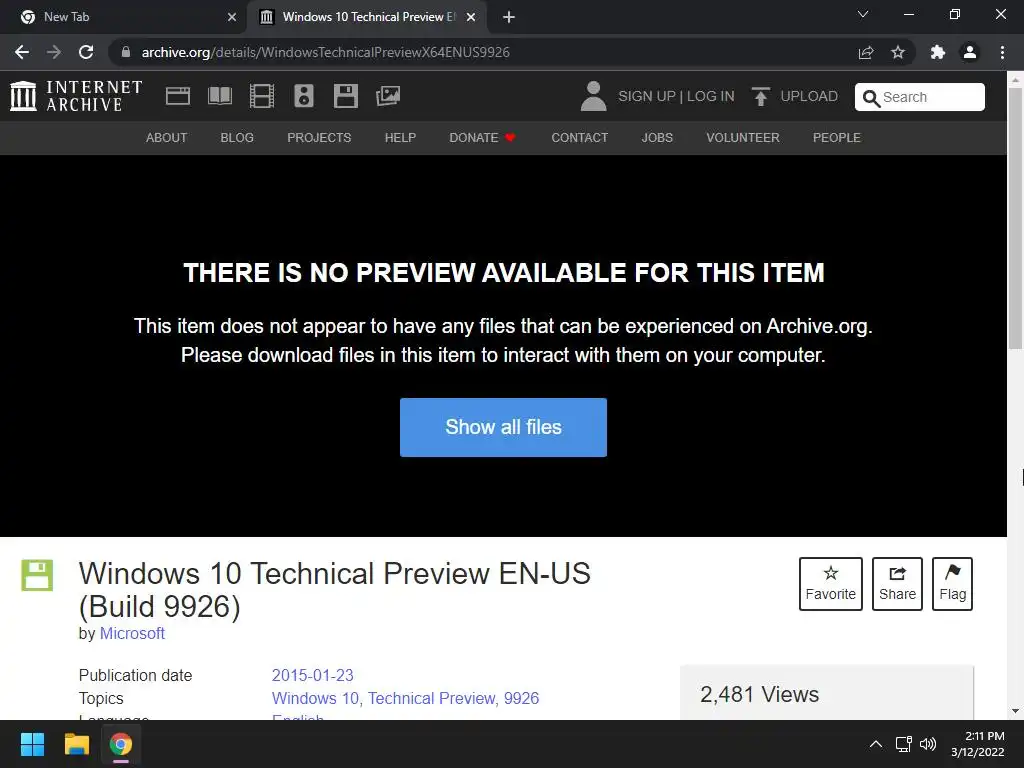The width and height of the screenshot is (1024, 768).
Task: Go to BLOG
Action: pyautogui.click(x=237, y=138)
